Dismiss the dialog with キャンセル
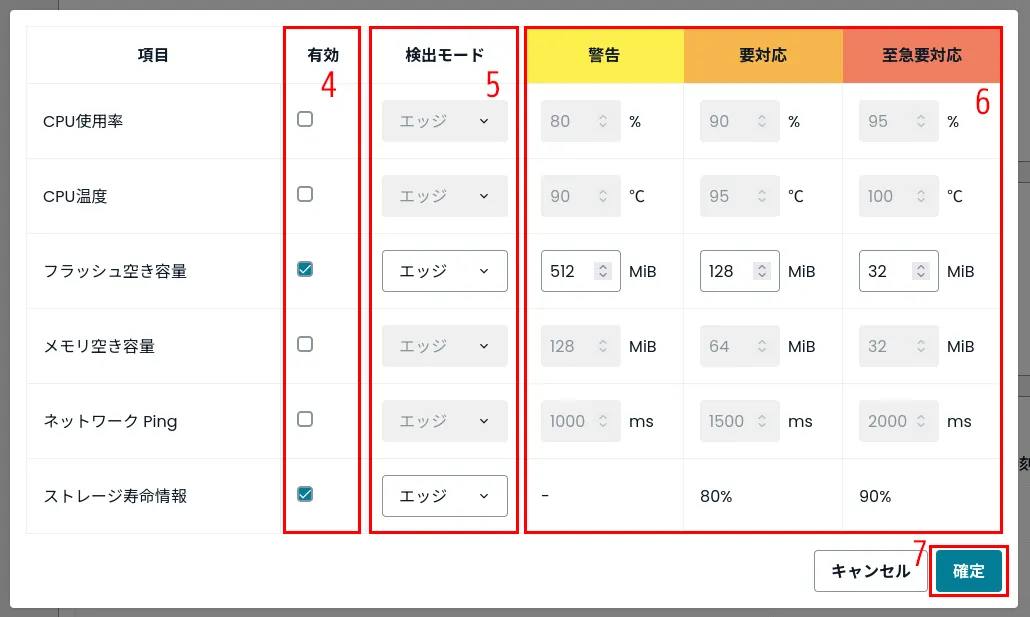The height and width of the screenshot is (617, 1030). pos(870,571)
